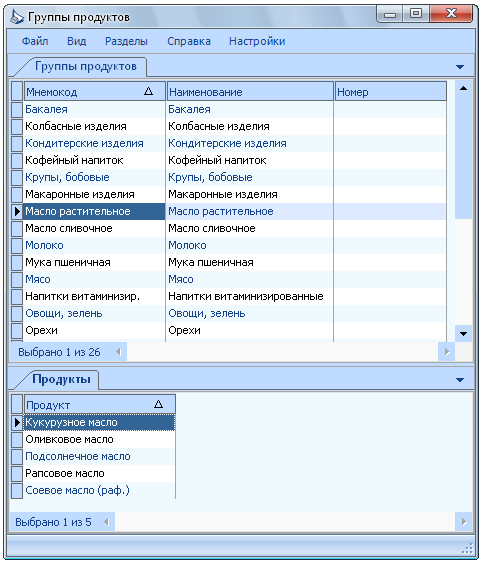Click right arrow on groups horizontal scrollbar
Screen dimensions: 482x563
[446, 352]
